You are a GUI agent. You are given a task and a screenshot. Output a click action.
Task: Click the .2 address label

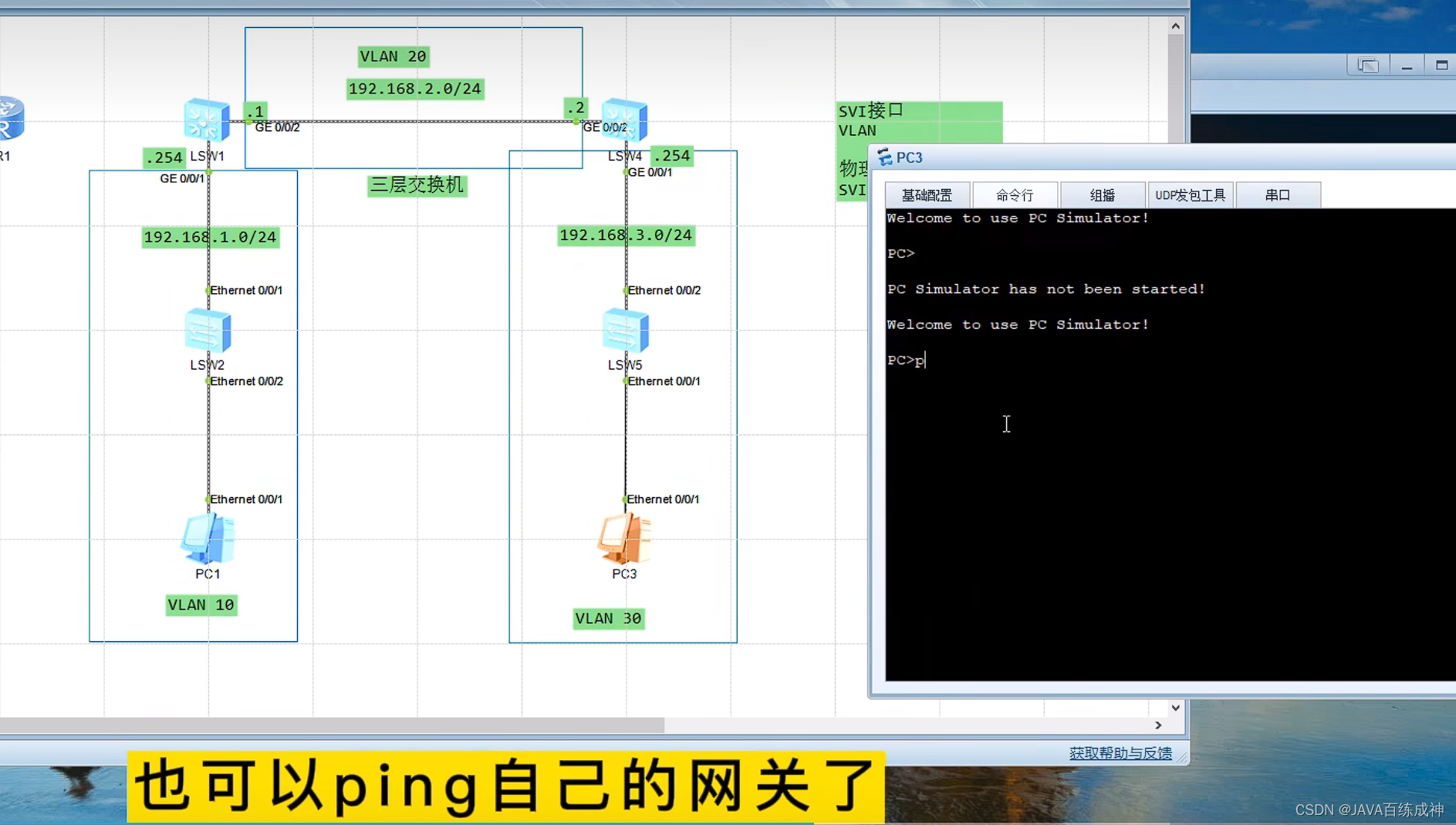pyautogui.click(x=576, y=107)
